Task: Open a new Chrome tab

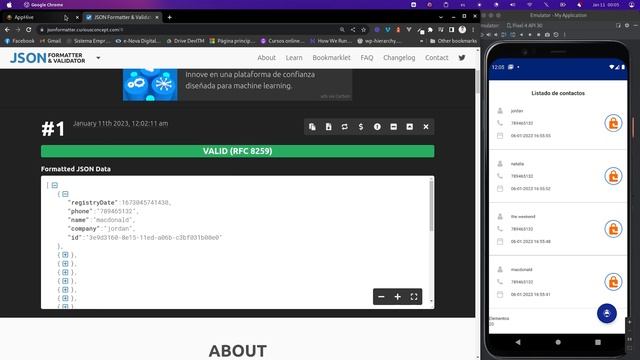Action: [x=169, y=17]
